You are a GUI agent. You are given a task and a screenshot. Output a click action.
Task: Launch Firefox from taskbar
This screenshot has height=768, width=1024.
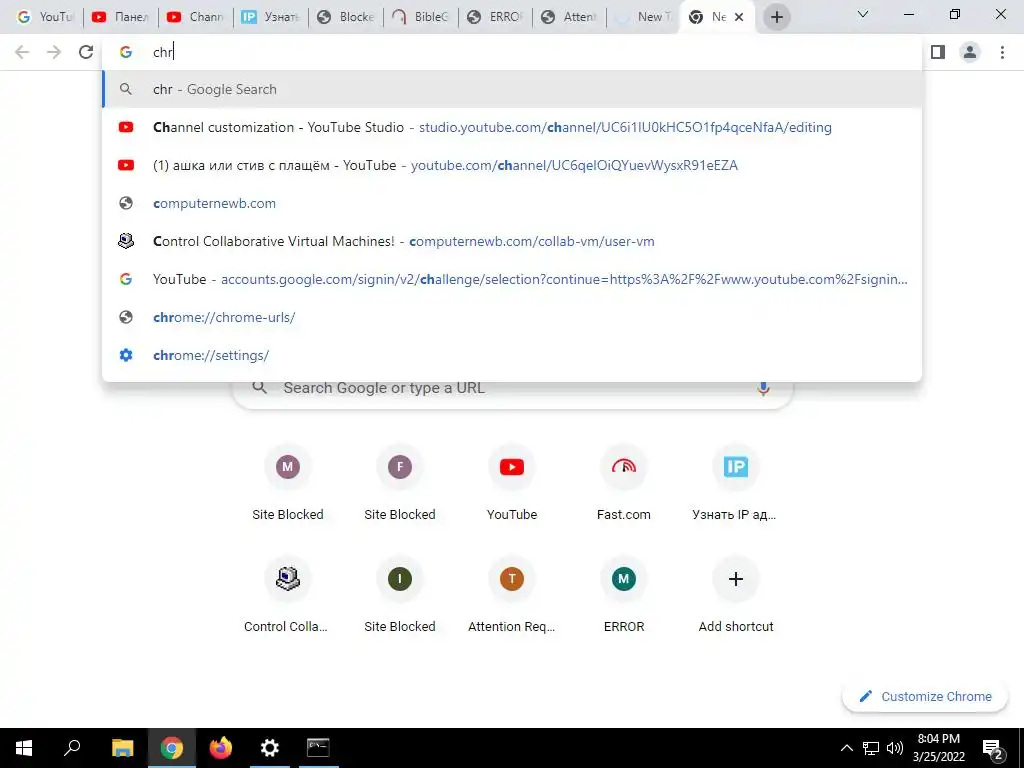click(221, 748)
